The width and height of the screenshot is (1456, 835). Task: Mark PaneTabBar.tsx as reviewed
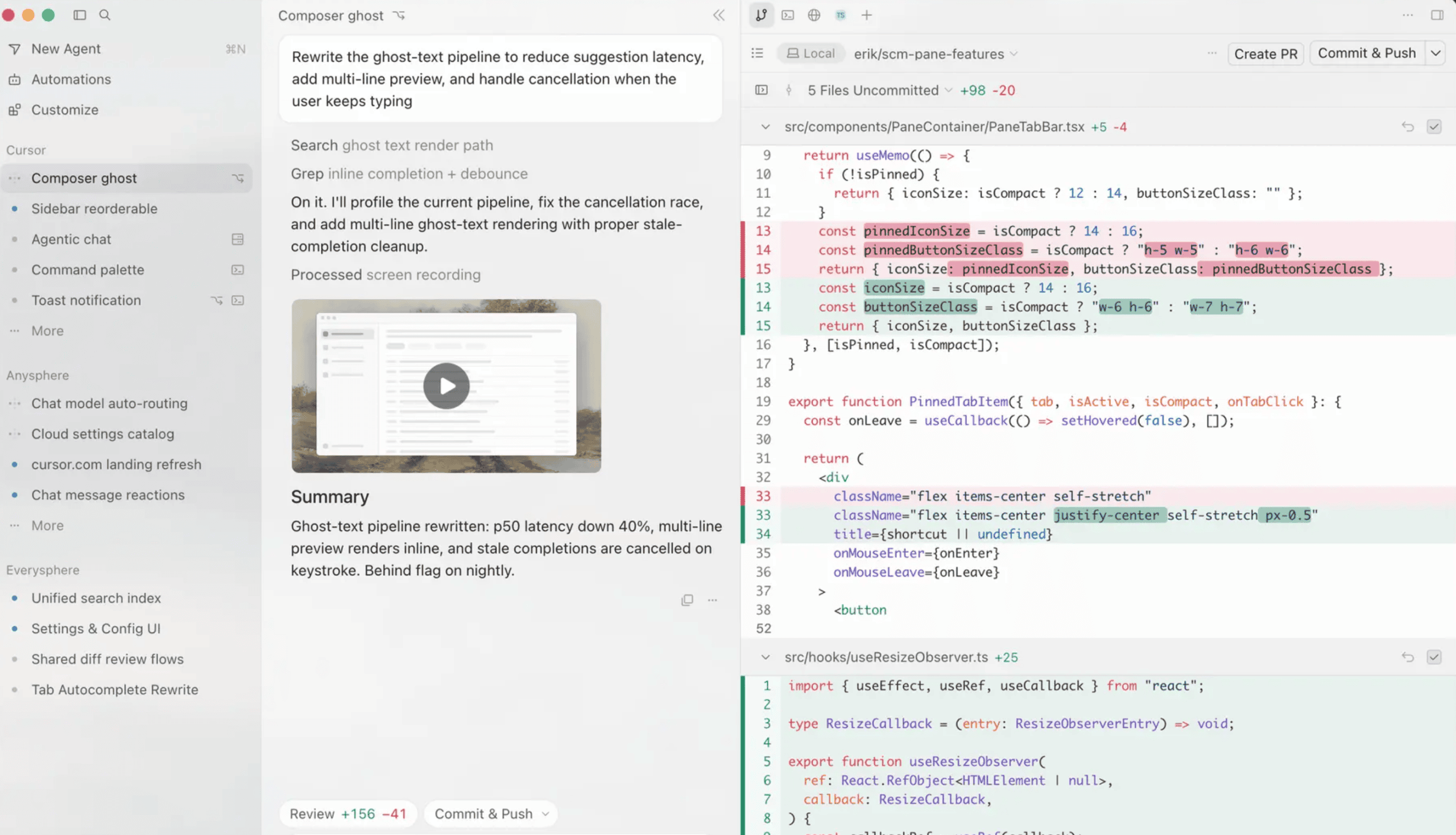pos(1434,127)
